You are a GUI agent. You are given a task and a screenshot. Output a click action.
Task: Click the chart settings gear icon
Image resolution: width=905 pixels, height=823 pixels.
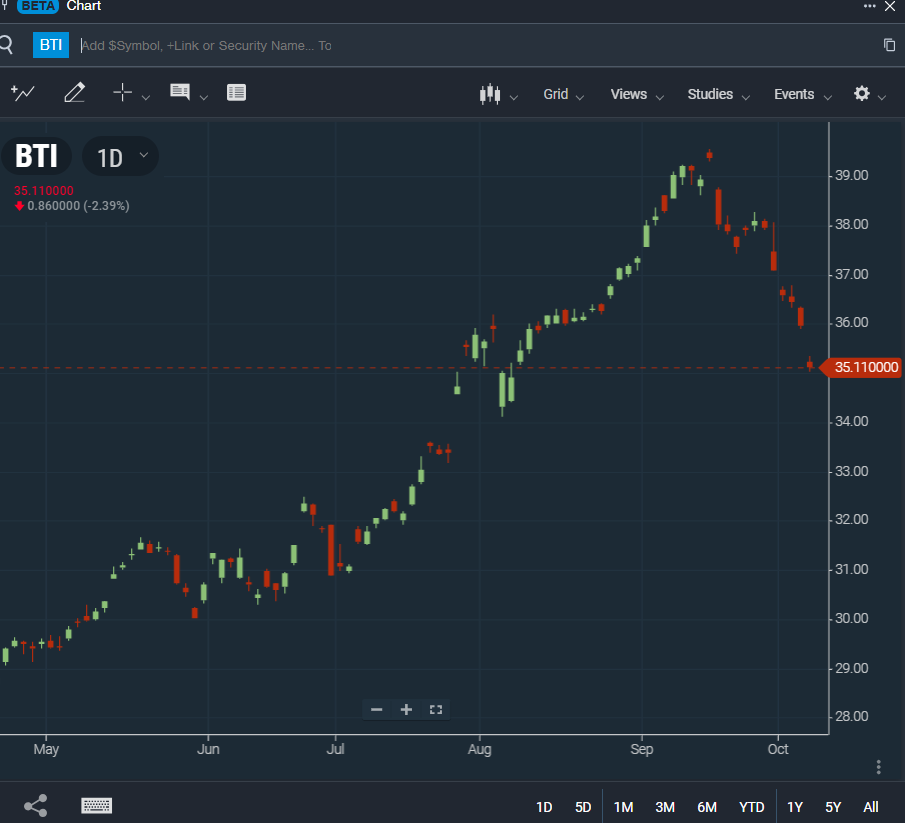(862, 93)
